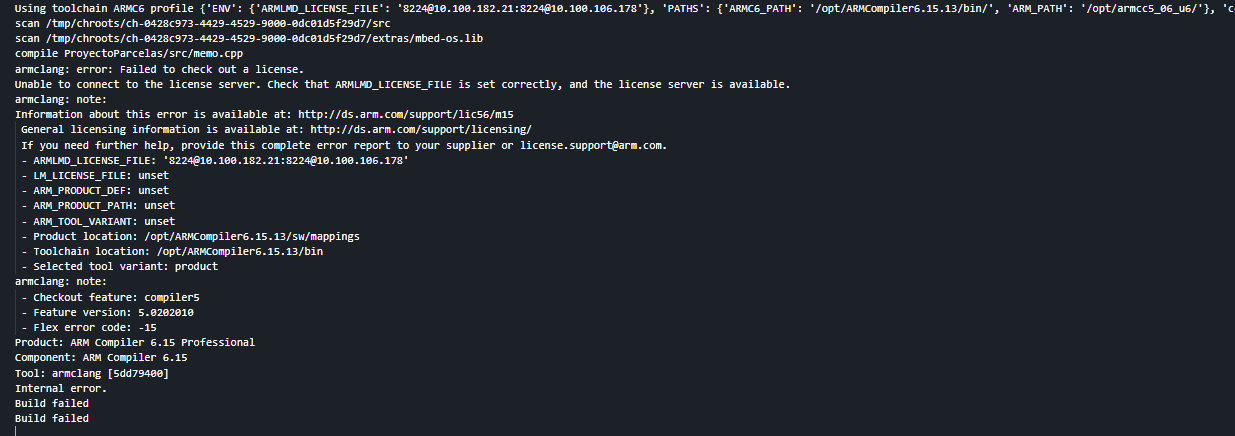Click the "Internal error." output line

[61, 388]
